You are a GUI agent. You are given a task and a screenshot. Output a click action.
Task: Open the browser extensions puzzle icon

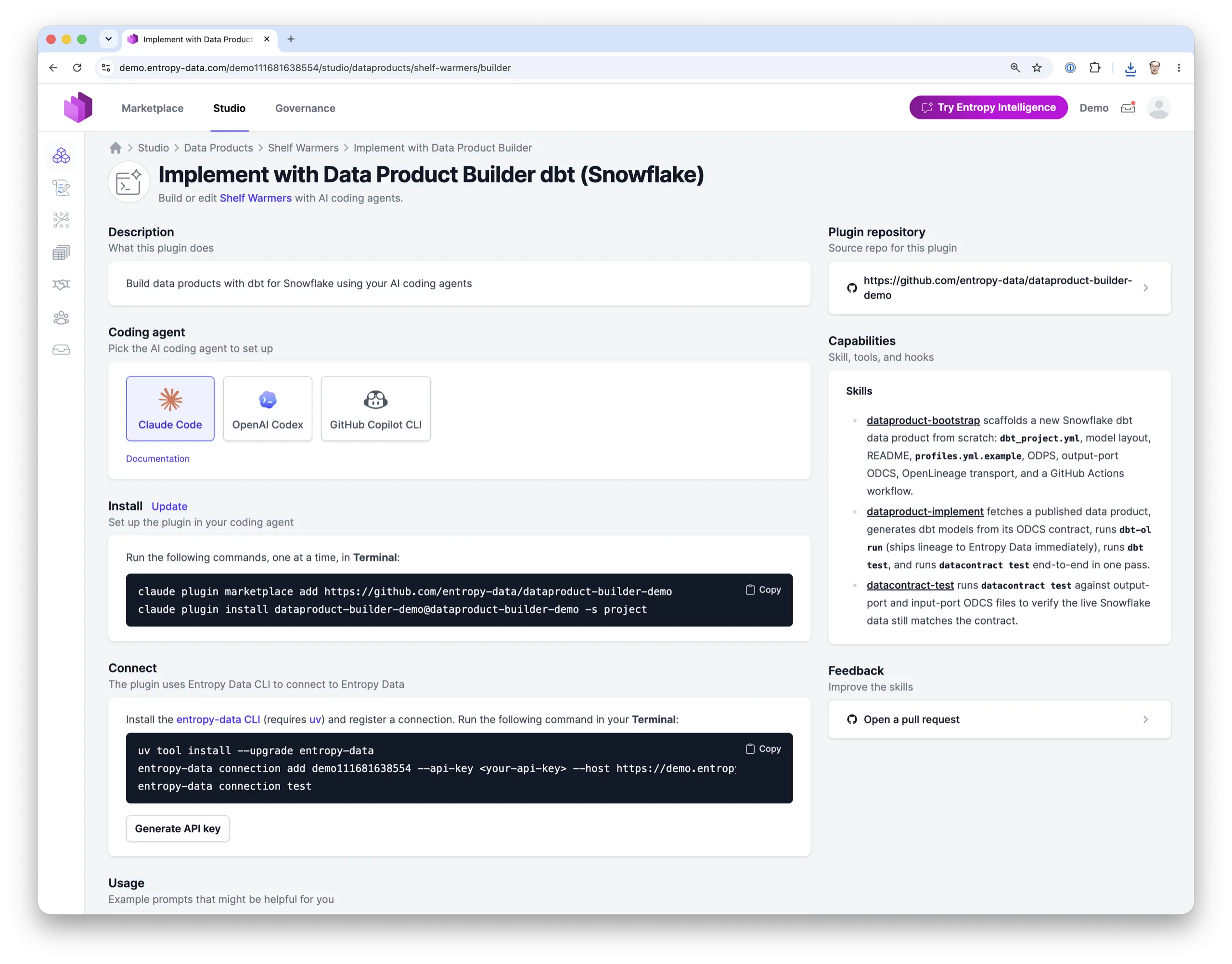click(x=1095, y=68)
